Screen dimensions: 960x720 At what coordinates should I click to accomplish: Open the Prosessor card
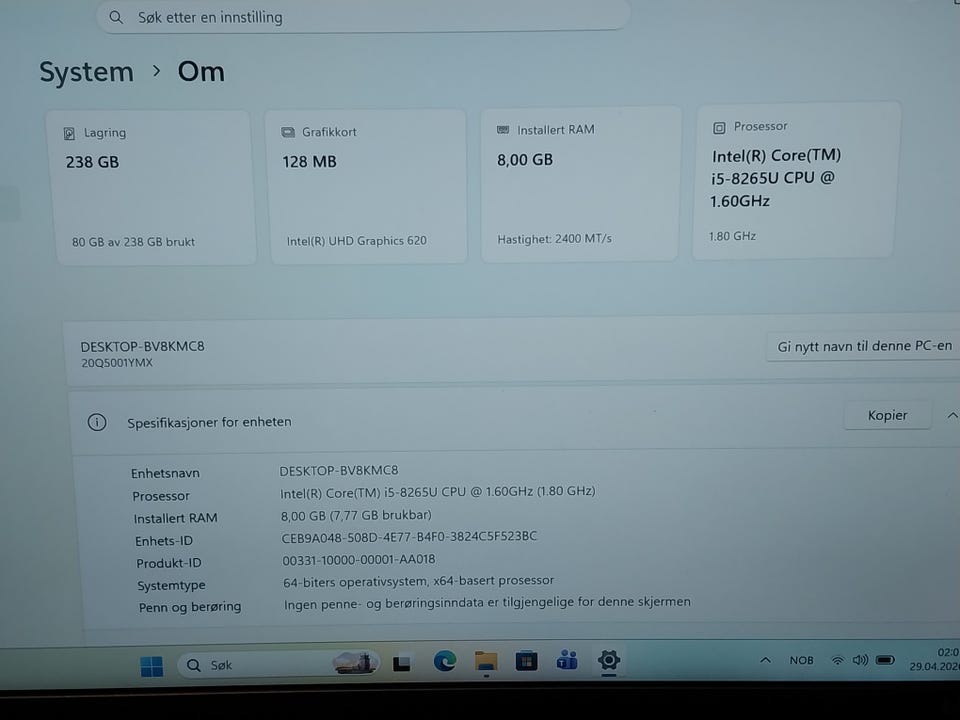[x=795, y=181]
